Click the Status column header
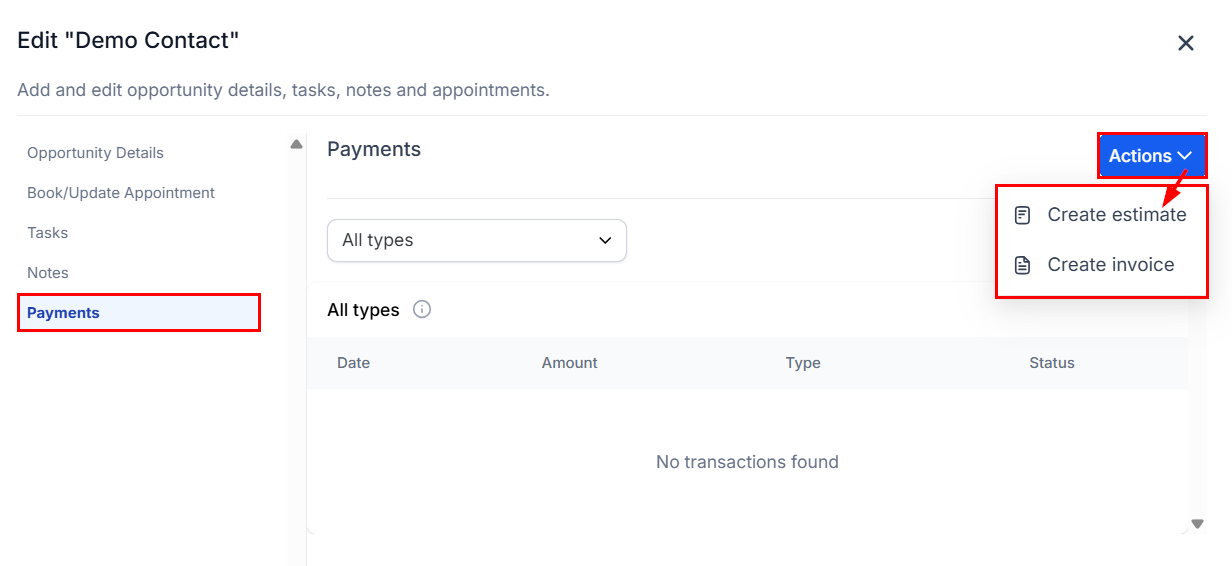 (1052, 363)
